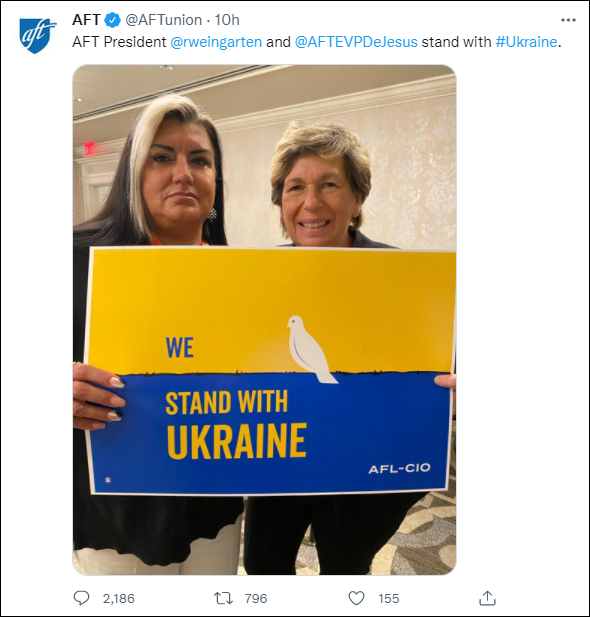Click the 796 retweets count

[256, 599]
